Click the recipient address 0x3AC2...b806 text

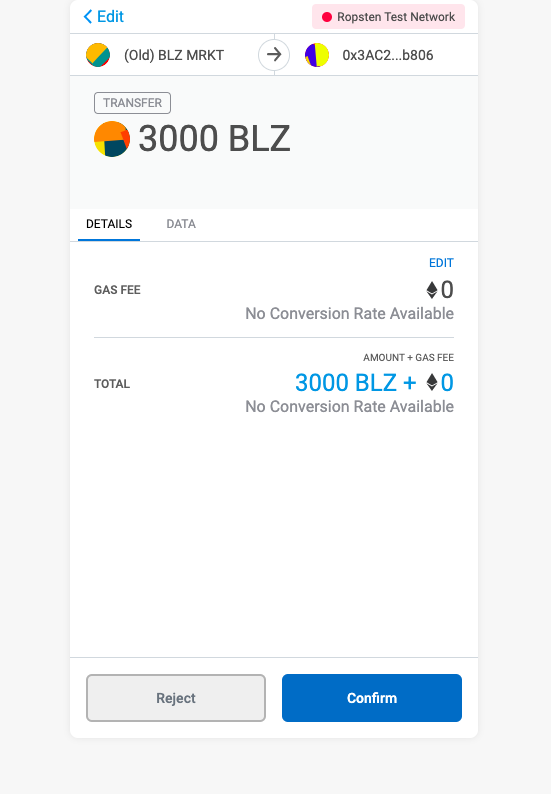click(388, 55)
